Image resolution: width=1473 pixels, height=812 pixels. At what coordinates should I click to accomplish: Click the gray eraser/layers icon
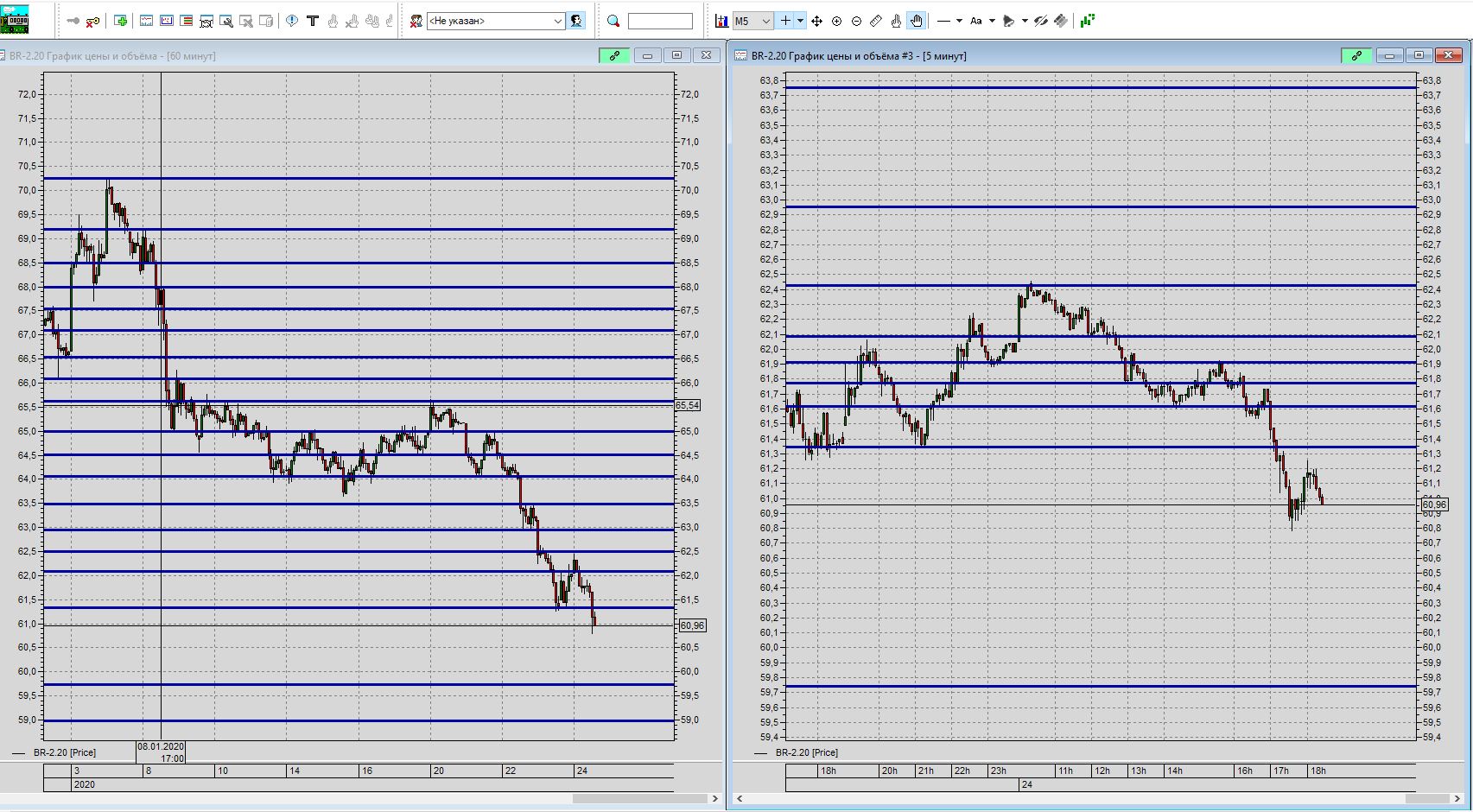tap(1061, 21)
